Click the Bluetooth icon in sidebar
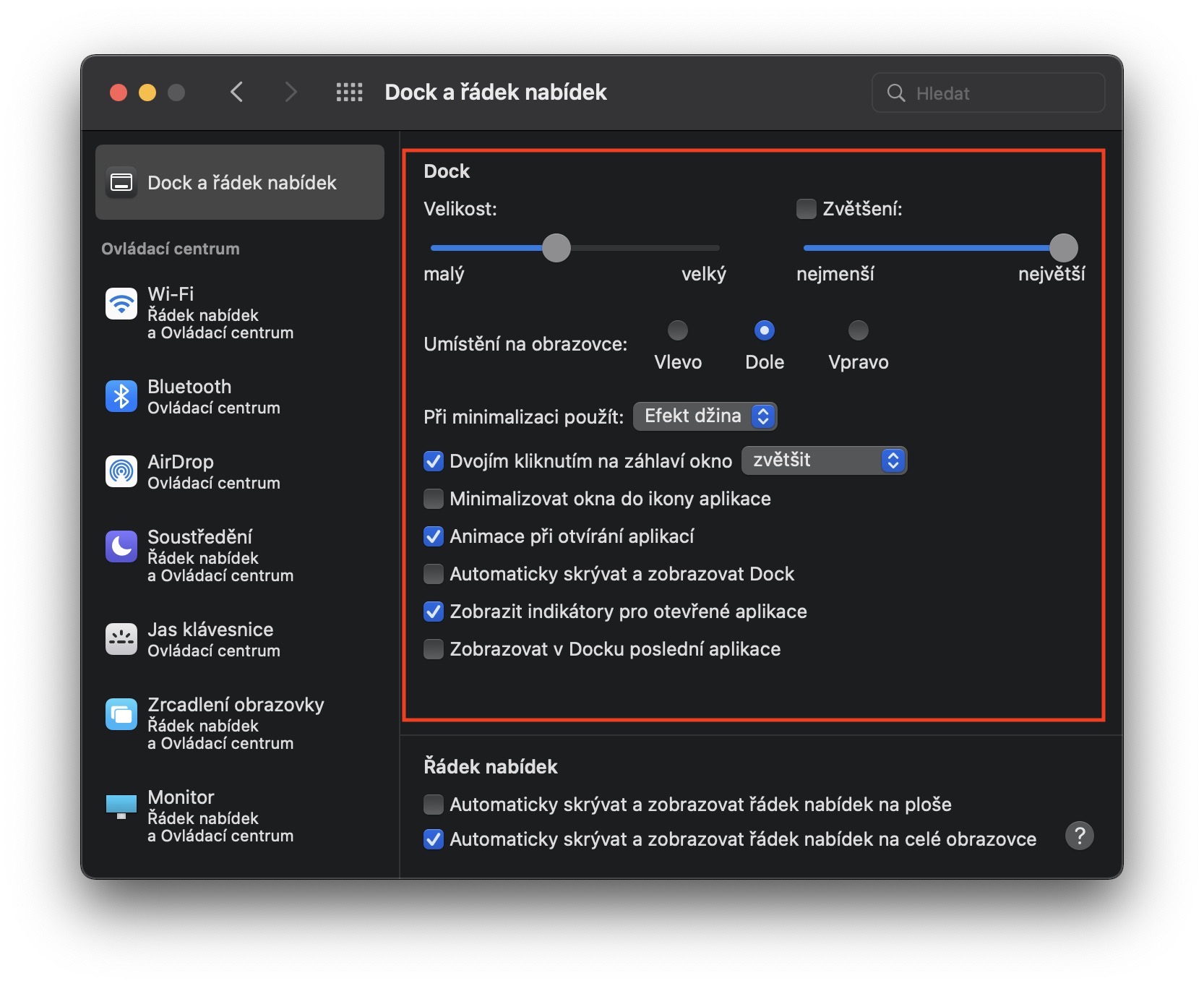 121,396
